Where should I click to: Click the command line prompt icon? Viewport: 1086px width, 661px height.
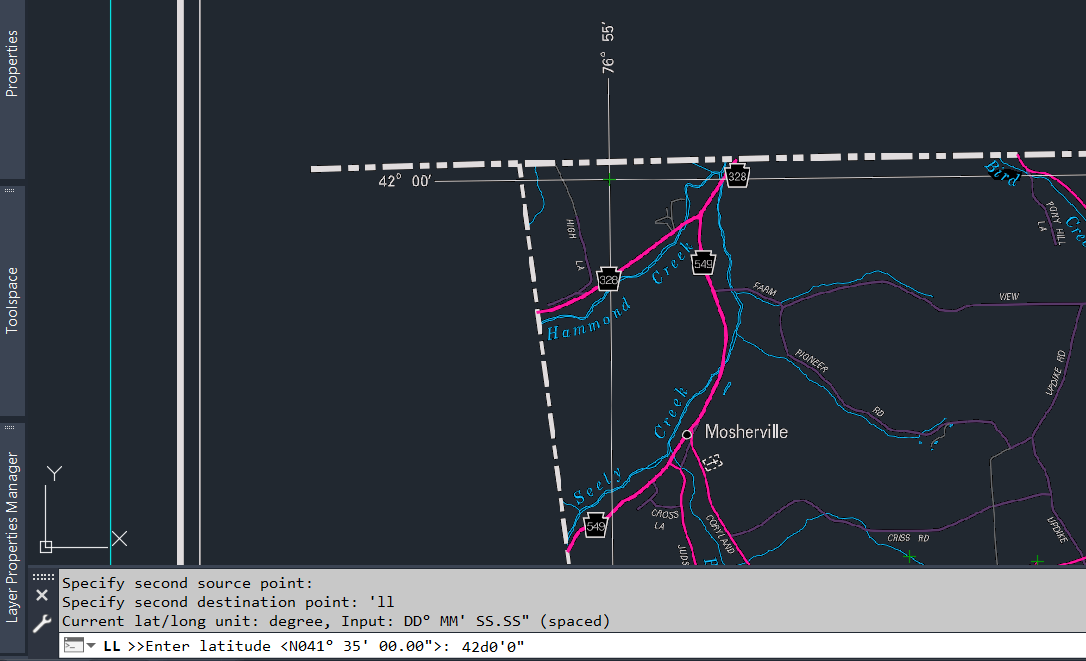74,645
